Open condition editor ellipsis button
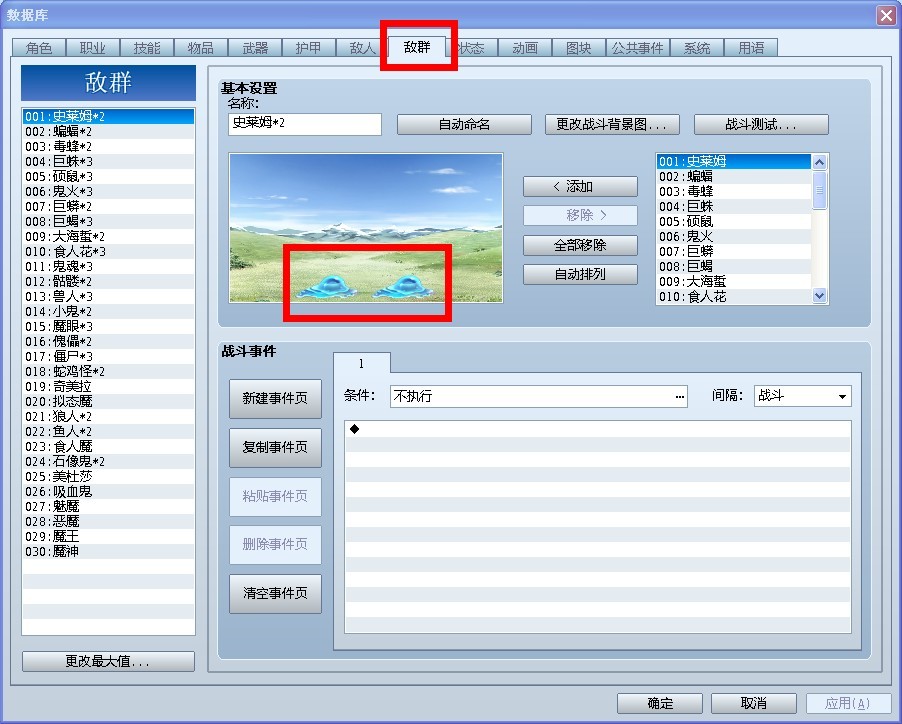 679,396
